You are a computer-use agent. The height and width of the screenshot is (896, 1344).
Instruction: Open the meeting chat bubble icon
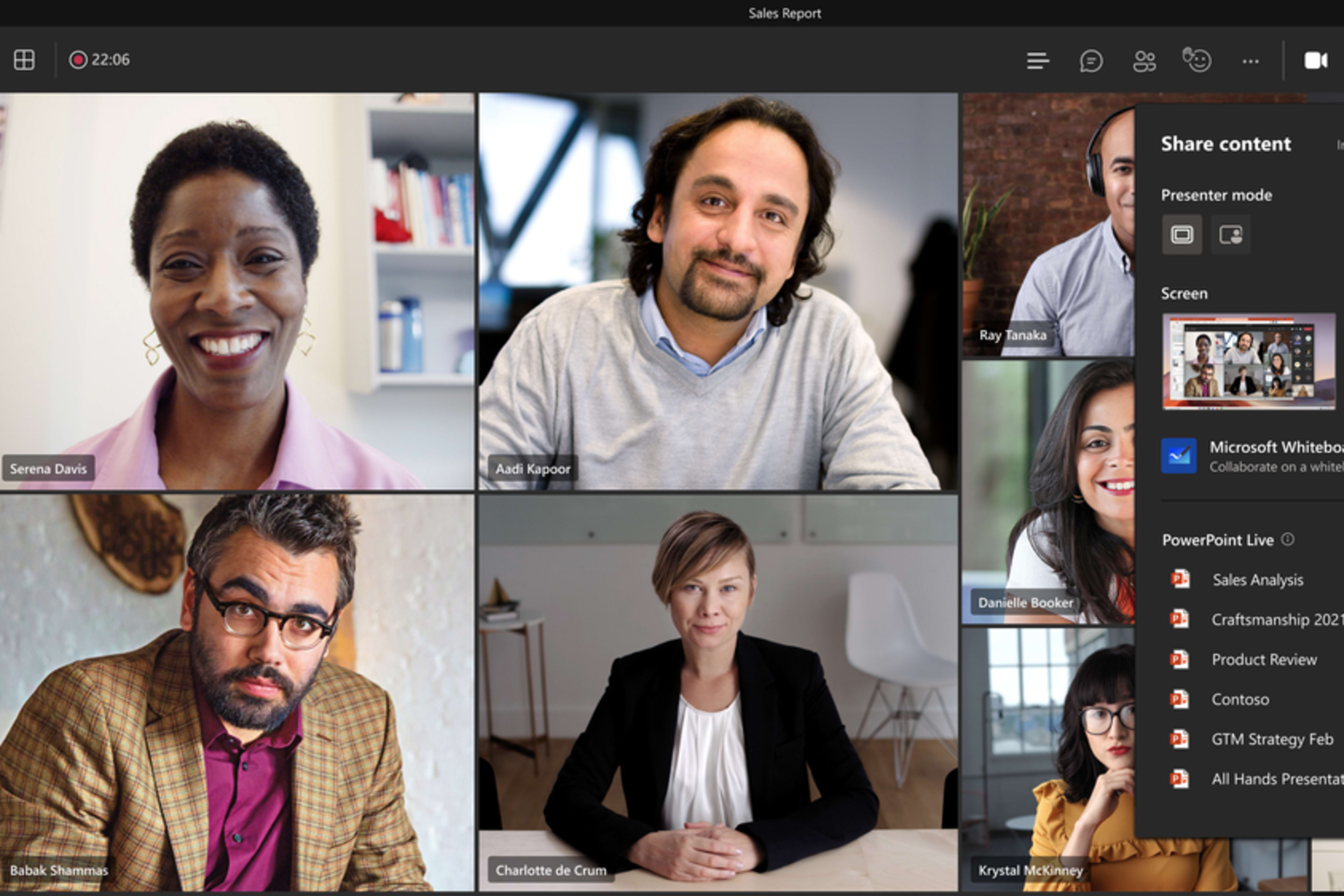[x=1091, y=61]
